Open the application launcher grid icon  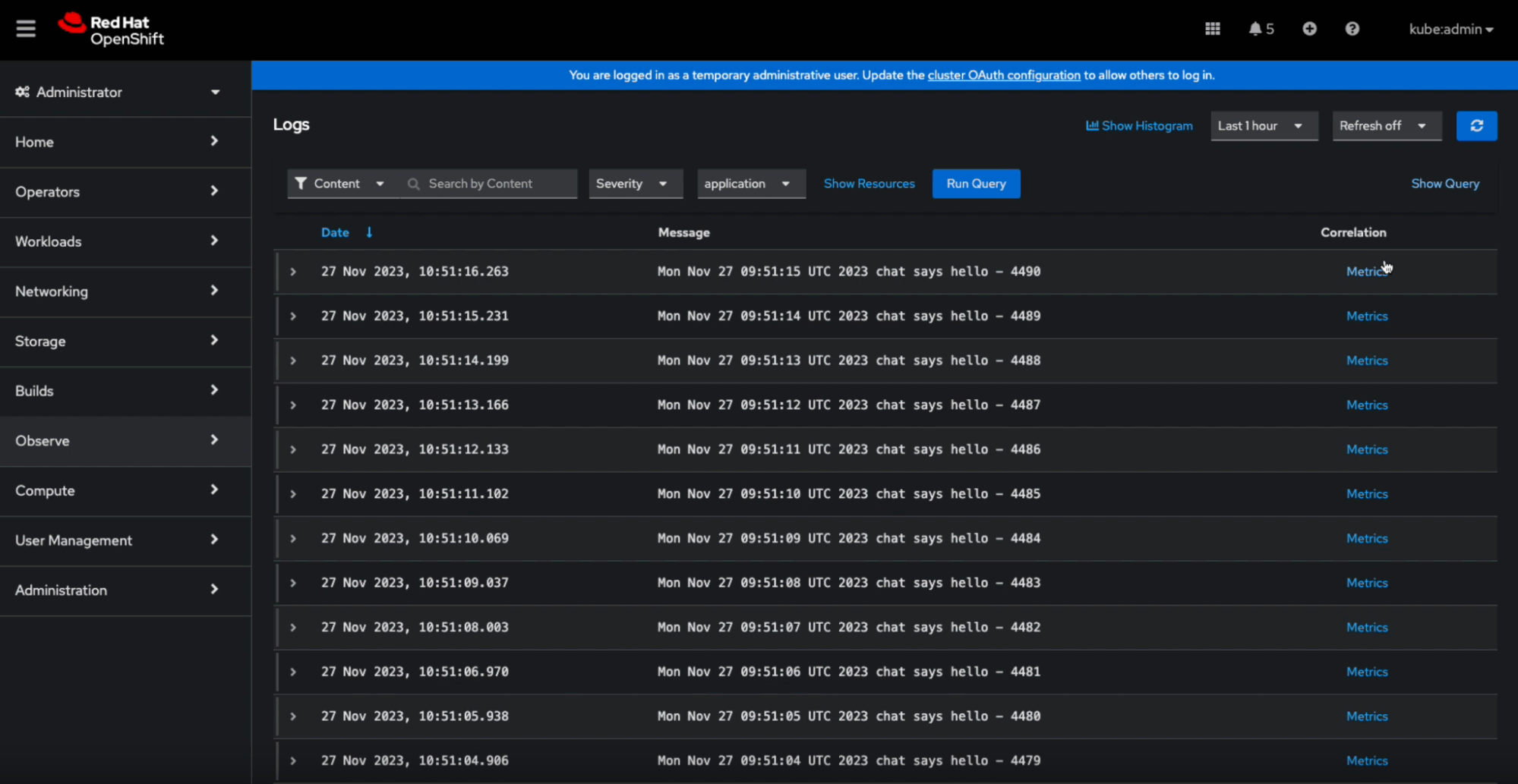1212,29
